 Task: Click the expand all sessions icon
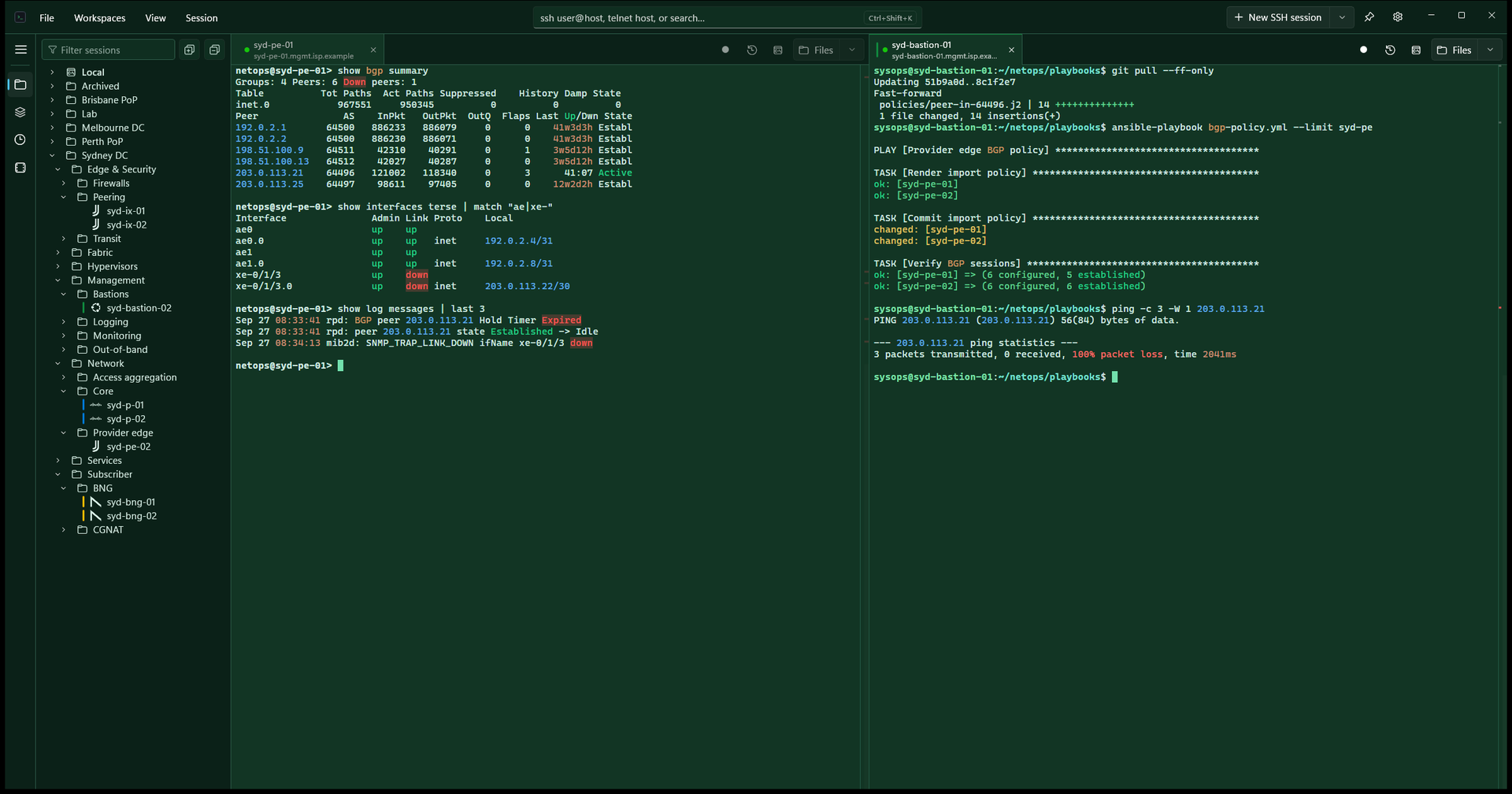tap(189, 50)
